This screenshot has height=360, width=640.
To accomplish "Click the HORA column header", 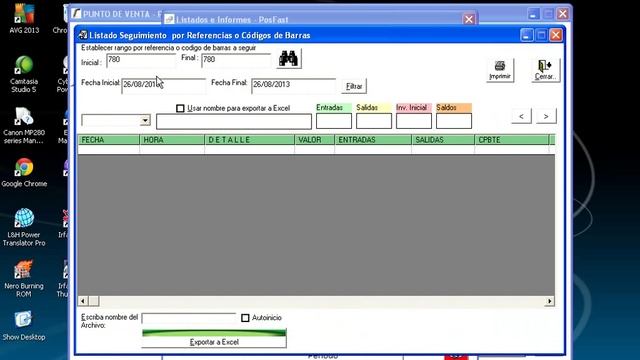I will point(172,140).
